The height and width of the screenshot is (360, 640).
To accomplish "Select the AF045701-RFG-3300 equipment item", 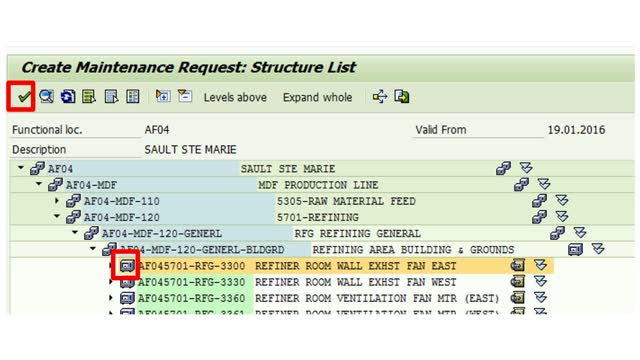I will pyautogui.click(x=192, y=266).
